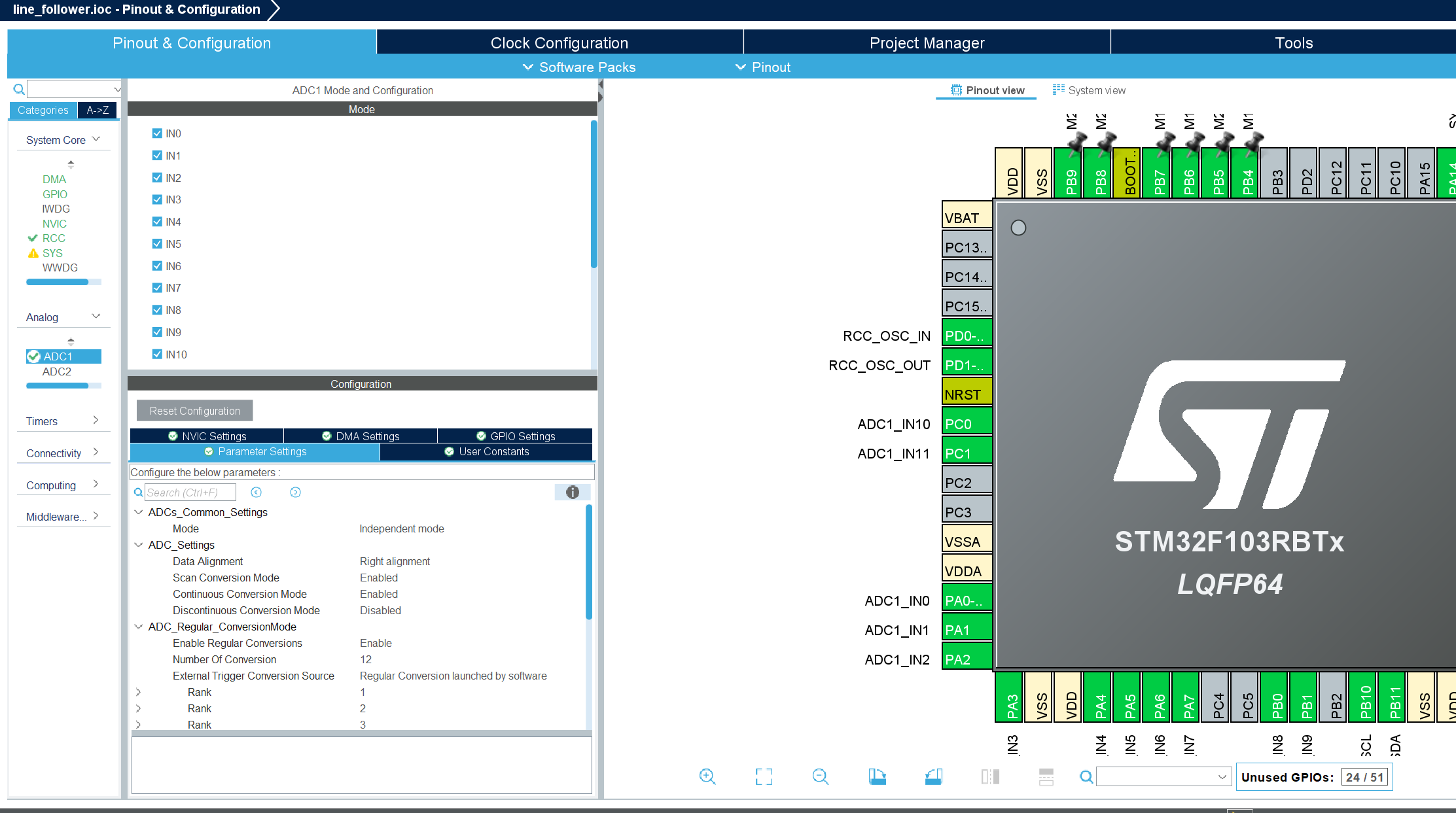Open the DMA Settings tab
This screenshot has width=1456, height=813.
(x=361, y=436)
